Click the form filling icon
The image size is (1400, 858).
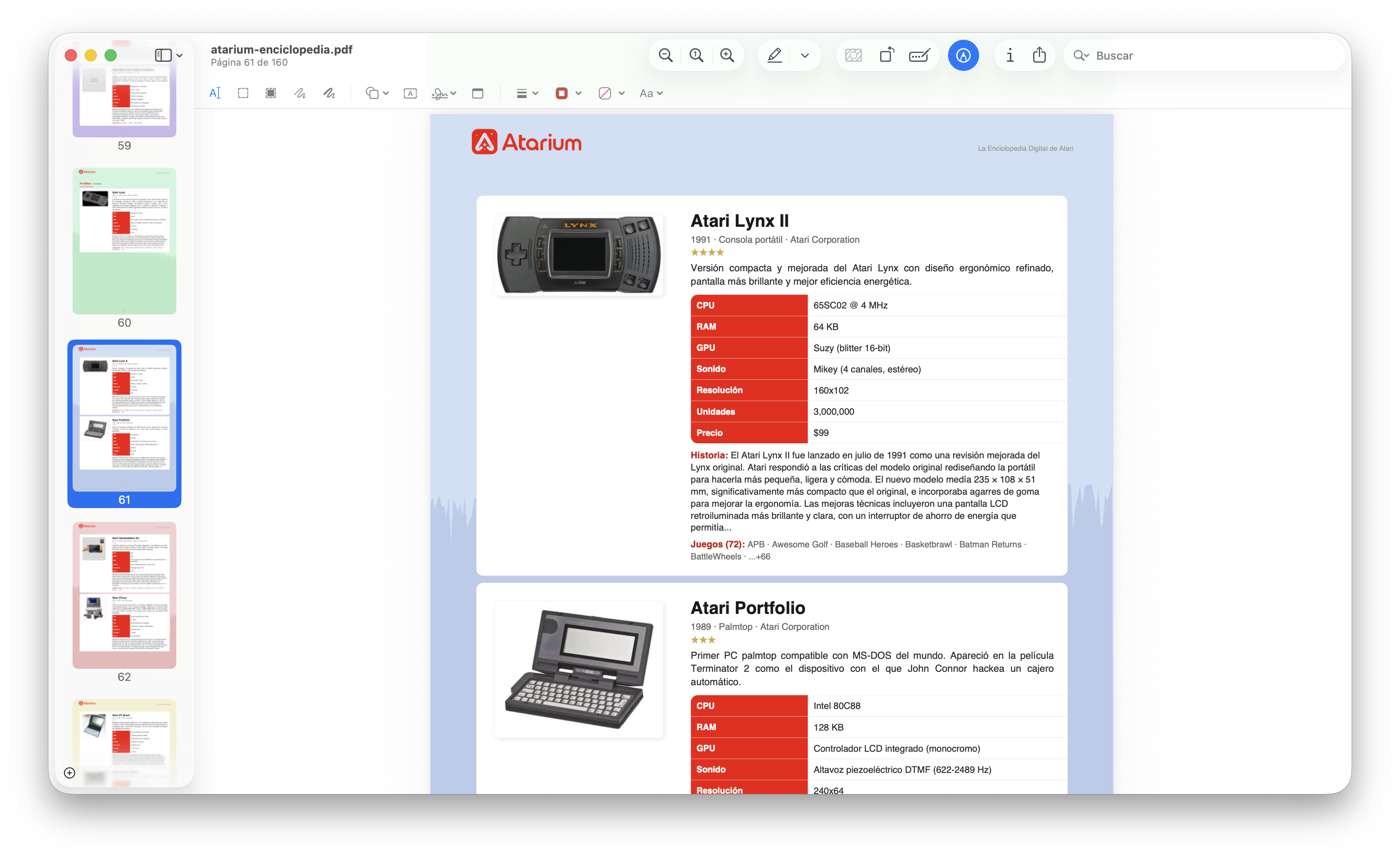920,55
